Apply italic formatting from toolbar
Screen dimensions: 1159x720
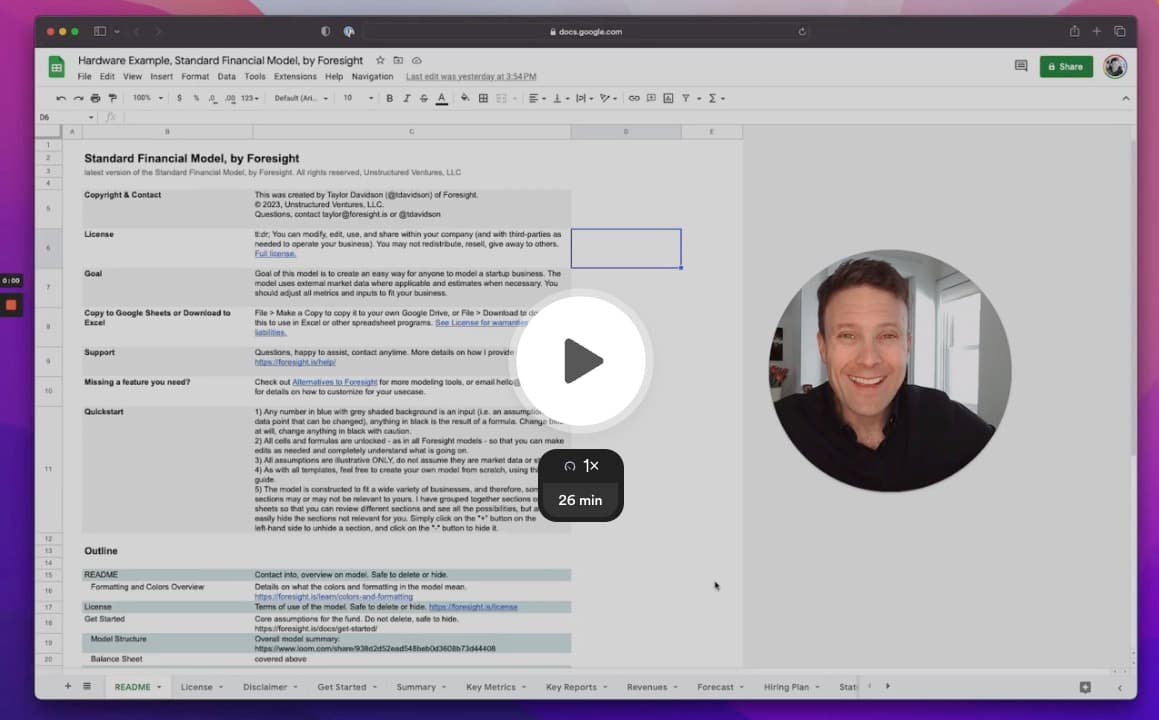pos(407,98)
